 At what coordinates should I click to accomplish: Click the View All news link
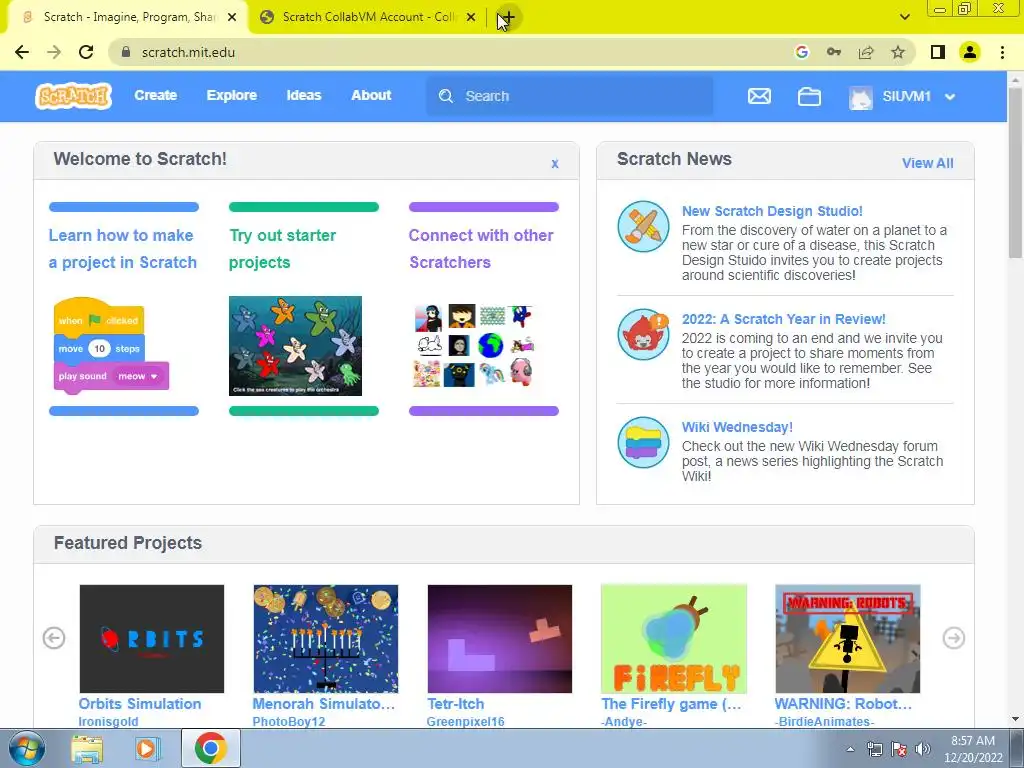[927, 163]
